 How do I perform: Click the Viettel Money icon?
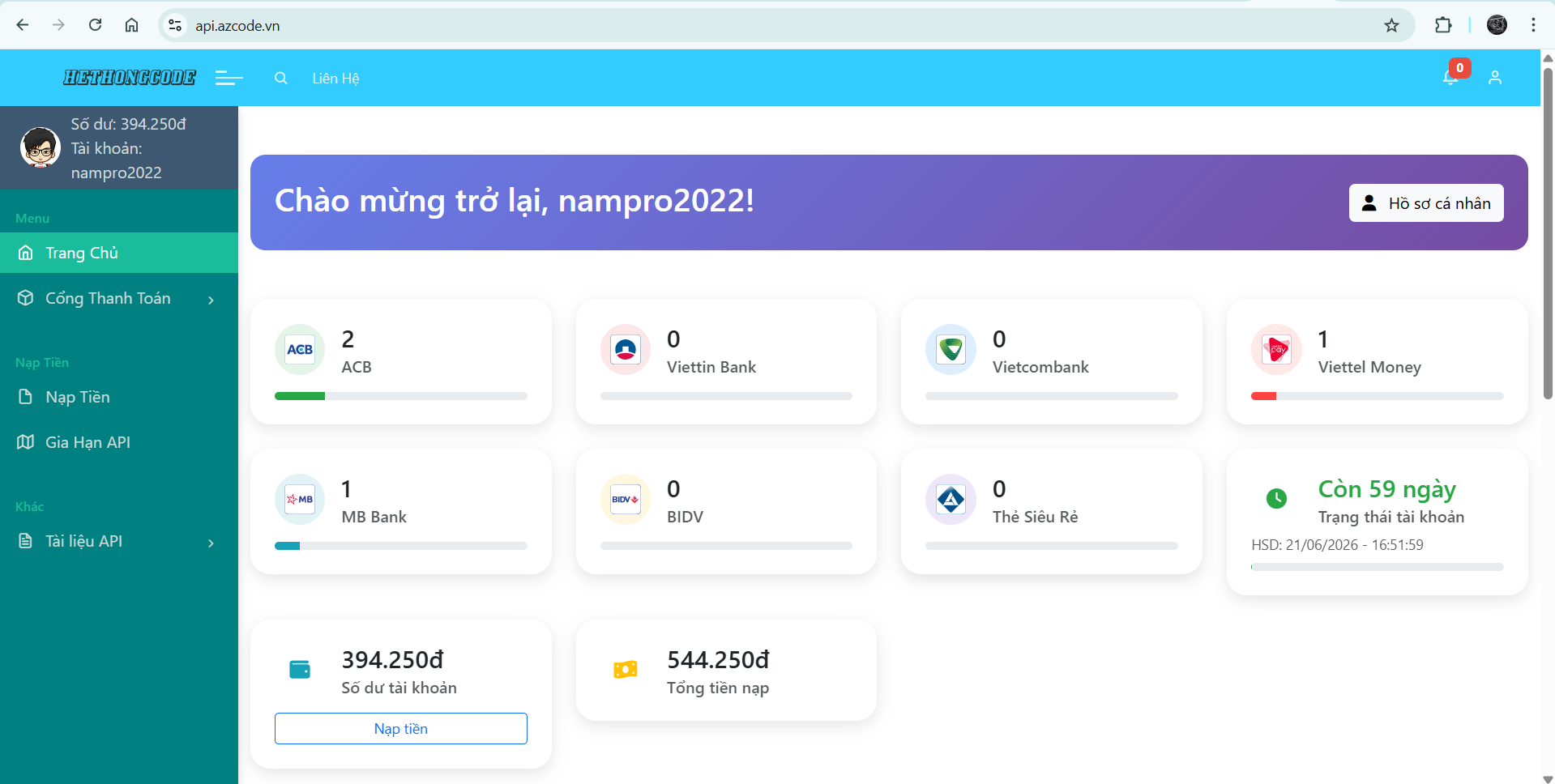pyautogui.click(x=1276, y=349)
